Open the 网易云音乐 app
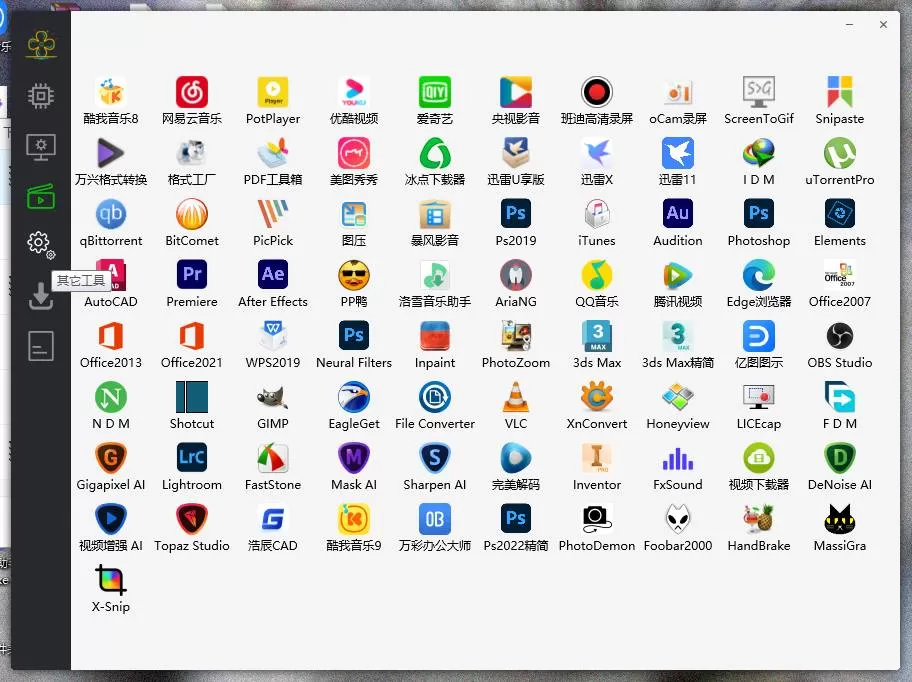912x682 pixels. (192, 93)
